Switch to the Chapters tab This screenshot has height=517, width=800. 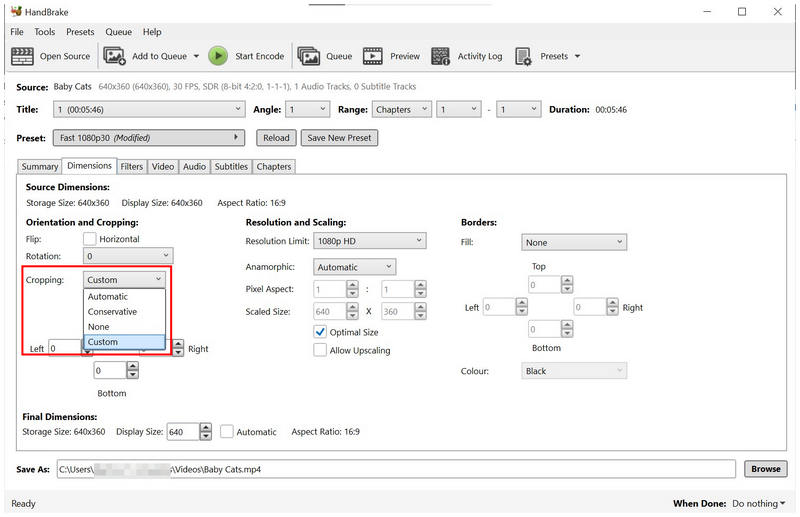click(x=274, y=166)
